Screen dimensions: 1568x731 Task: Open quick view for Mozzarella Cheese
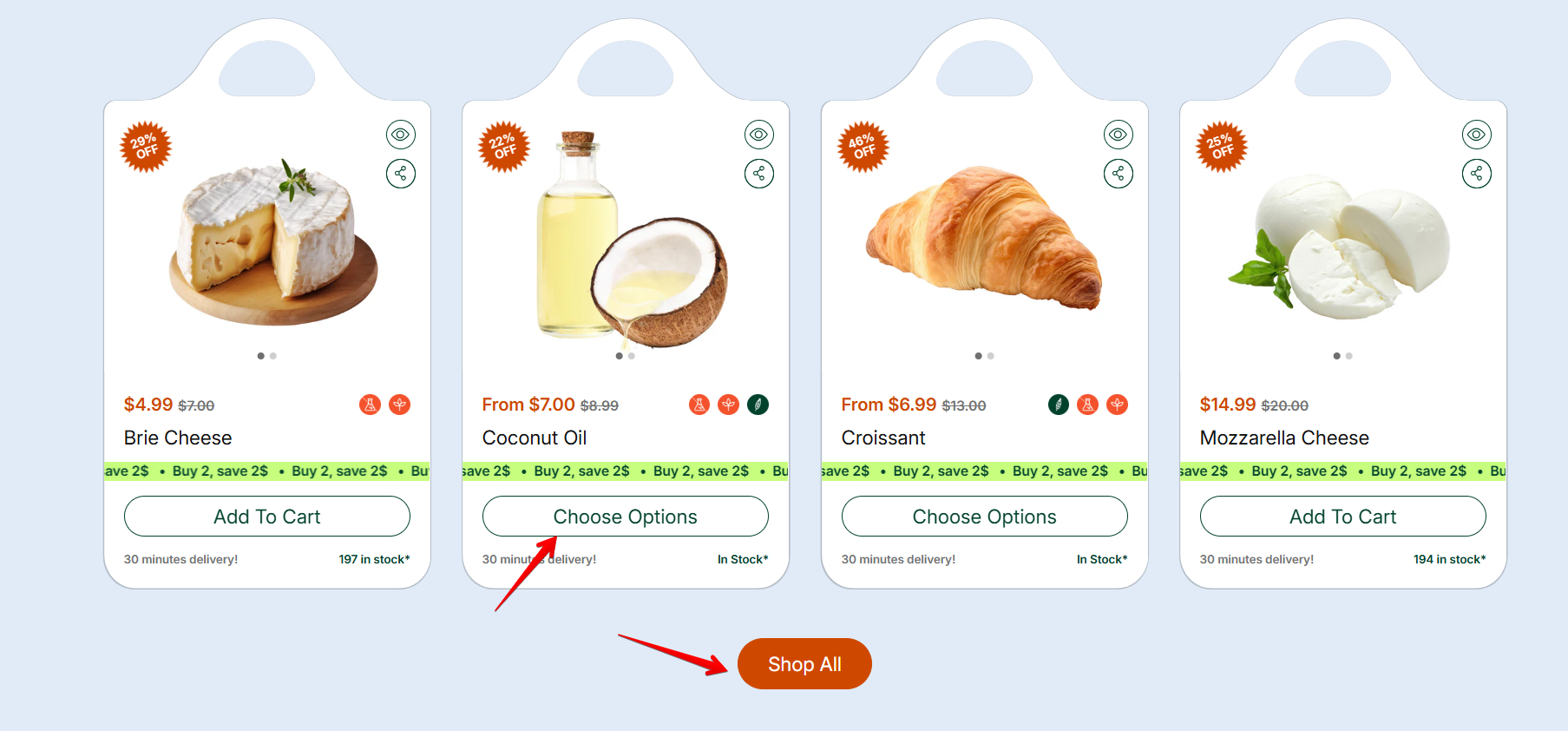tap(1476, 135)
